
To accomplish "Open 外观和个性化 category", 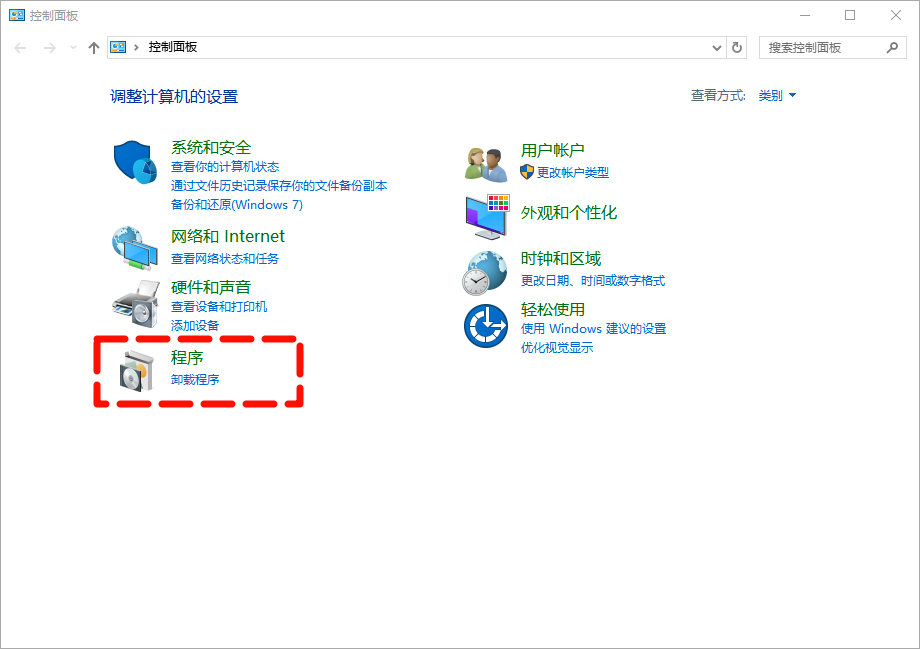I will tap(569, 212).
